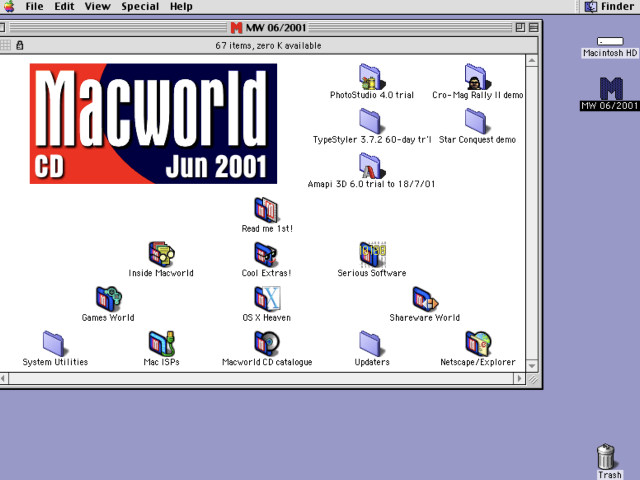Open the View menu
Screen dimensions: 640x480
[98, 7]
